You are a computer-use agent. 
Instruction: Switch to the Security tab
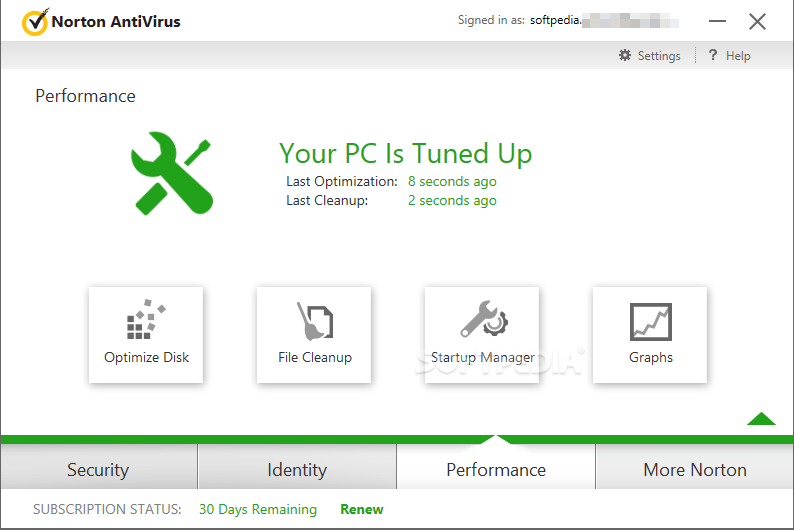coord(99,469)
